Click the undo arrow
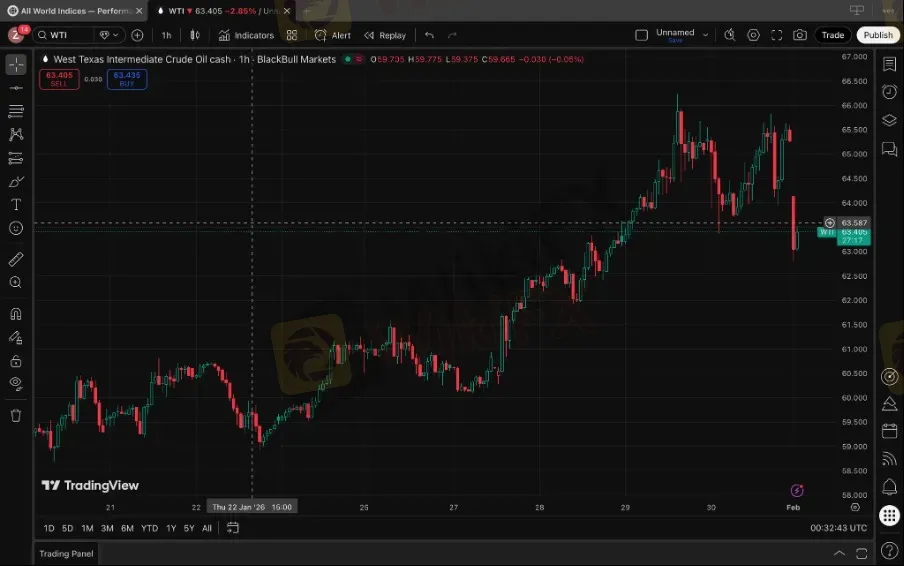Screen dimensions: 904x566 (x=430, y=35)
